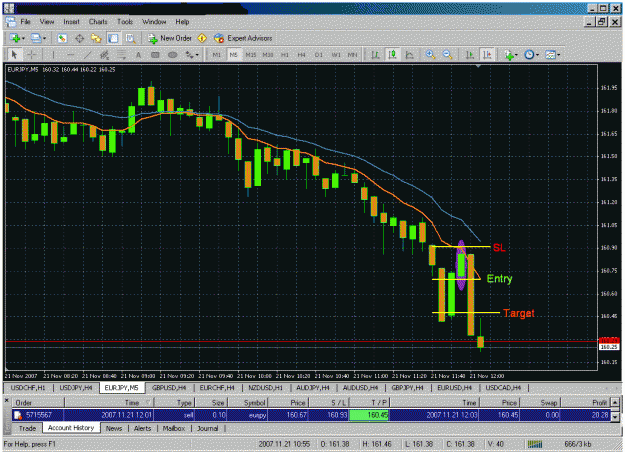Switch to the M5 timeframe button
Screen dimensions: 625x452
point(234,55)
